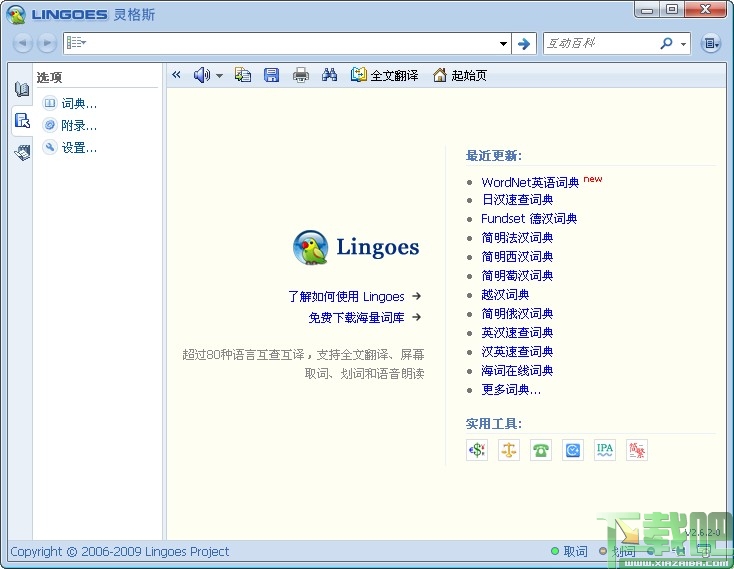Open 海词在线词典 link
The image size is (734, 569).
click(517, 371)
